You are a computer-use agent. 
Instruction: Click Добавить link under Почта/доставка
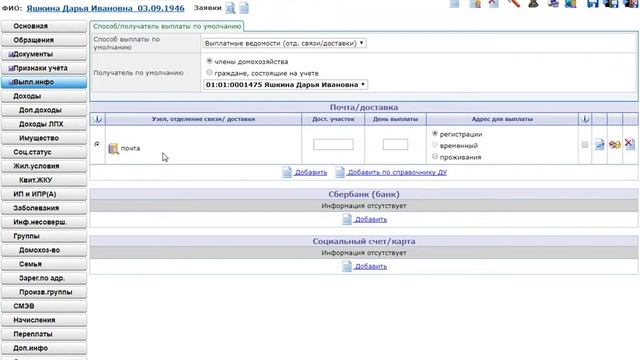pyautogui.click(x=311, y=173)
